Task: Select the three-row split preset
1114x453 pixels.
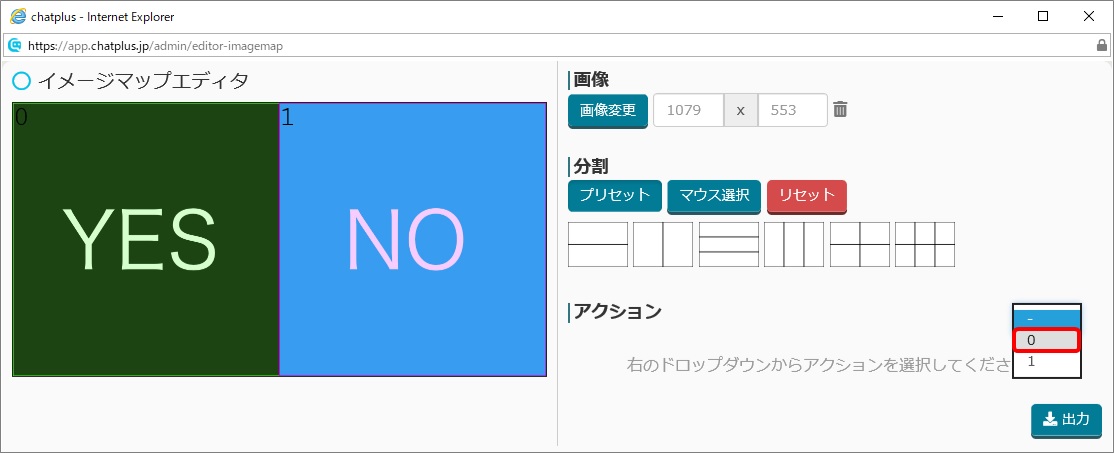Action: coord(729,244)
